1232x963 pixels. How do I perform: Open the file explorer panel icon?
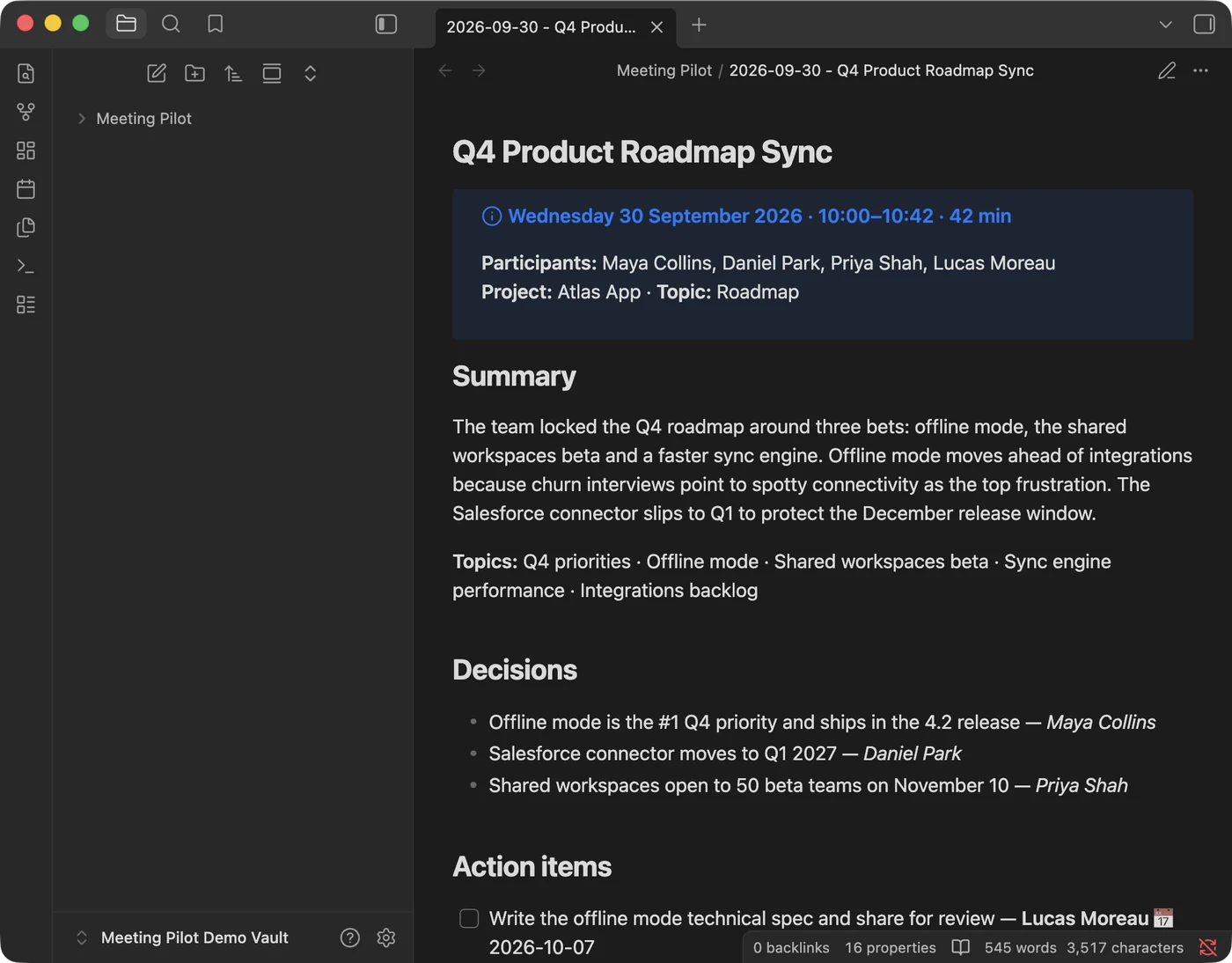click(x=126, y=24)
